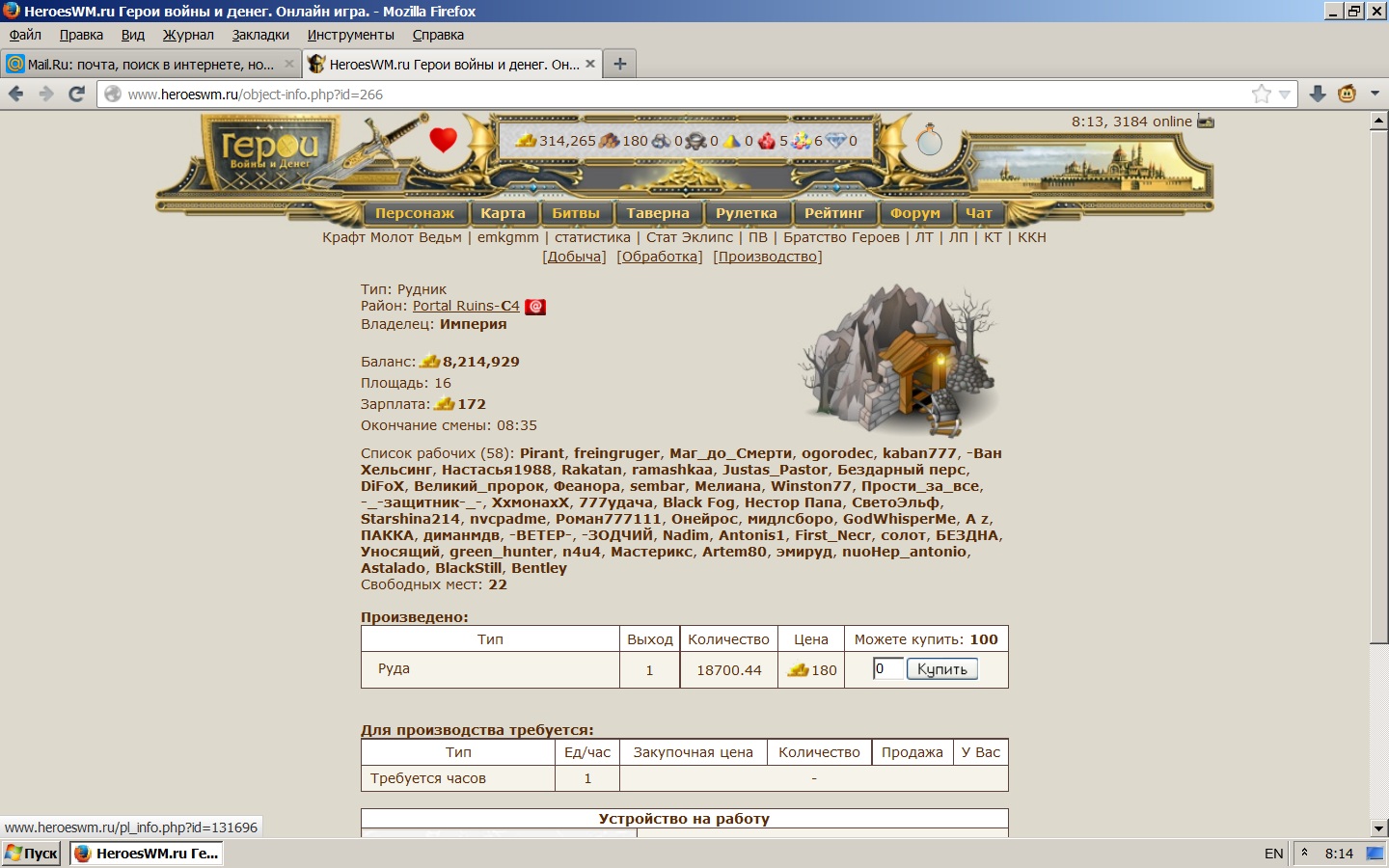Viewport: 1389px width, 868px height.
Task: Follow the Стат Эклипс link
Action: pos(690,237)
